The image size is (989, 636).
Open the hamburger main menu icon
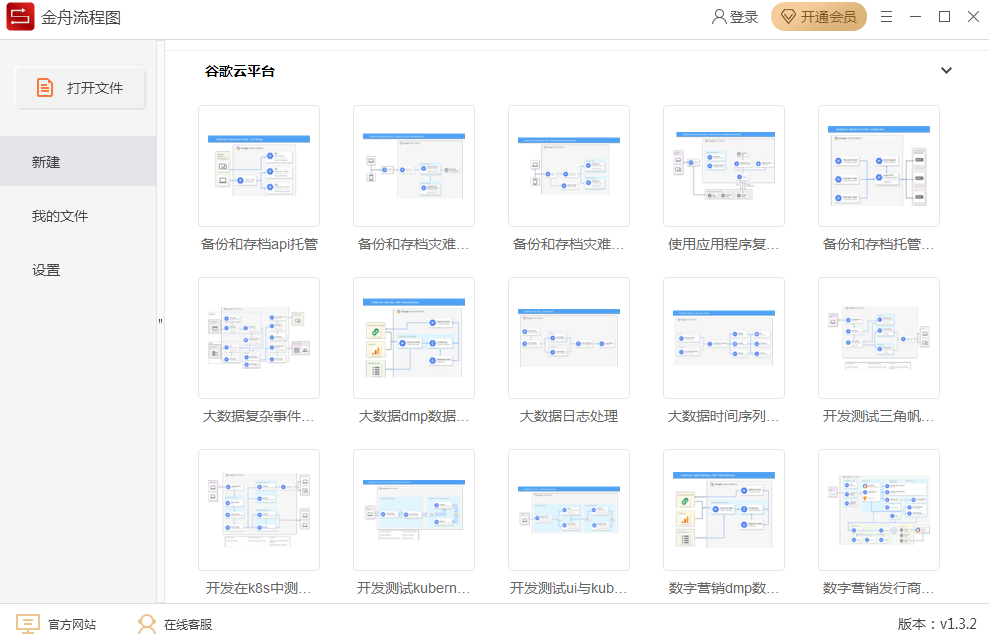coord(886,17)
